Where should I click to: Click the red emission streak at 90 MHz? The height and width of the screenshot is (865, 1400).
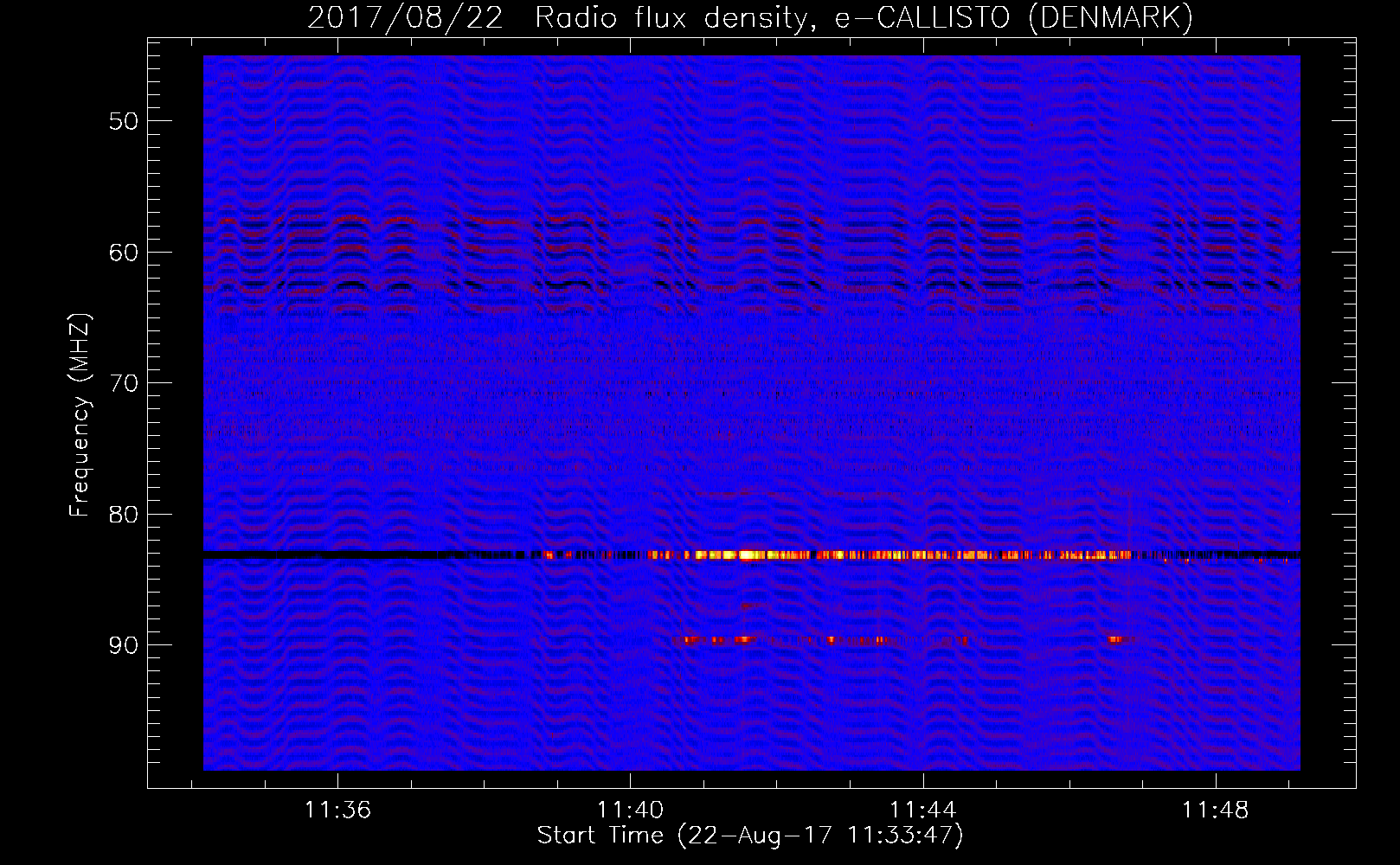(x=822, y=640)
